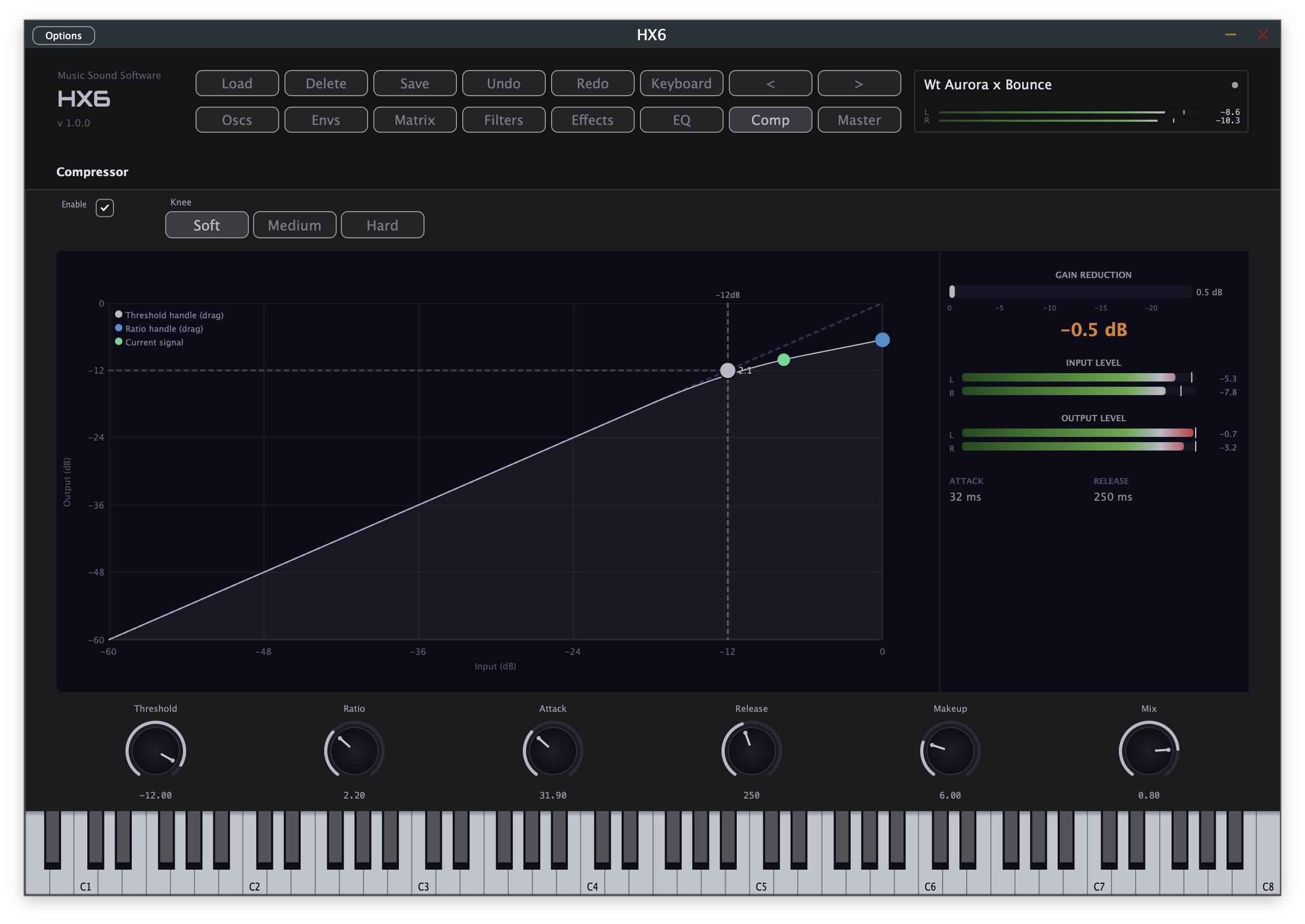Click the preset name Wt Aurora x Bounce

(987, 85)
